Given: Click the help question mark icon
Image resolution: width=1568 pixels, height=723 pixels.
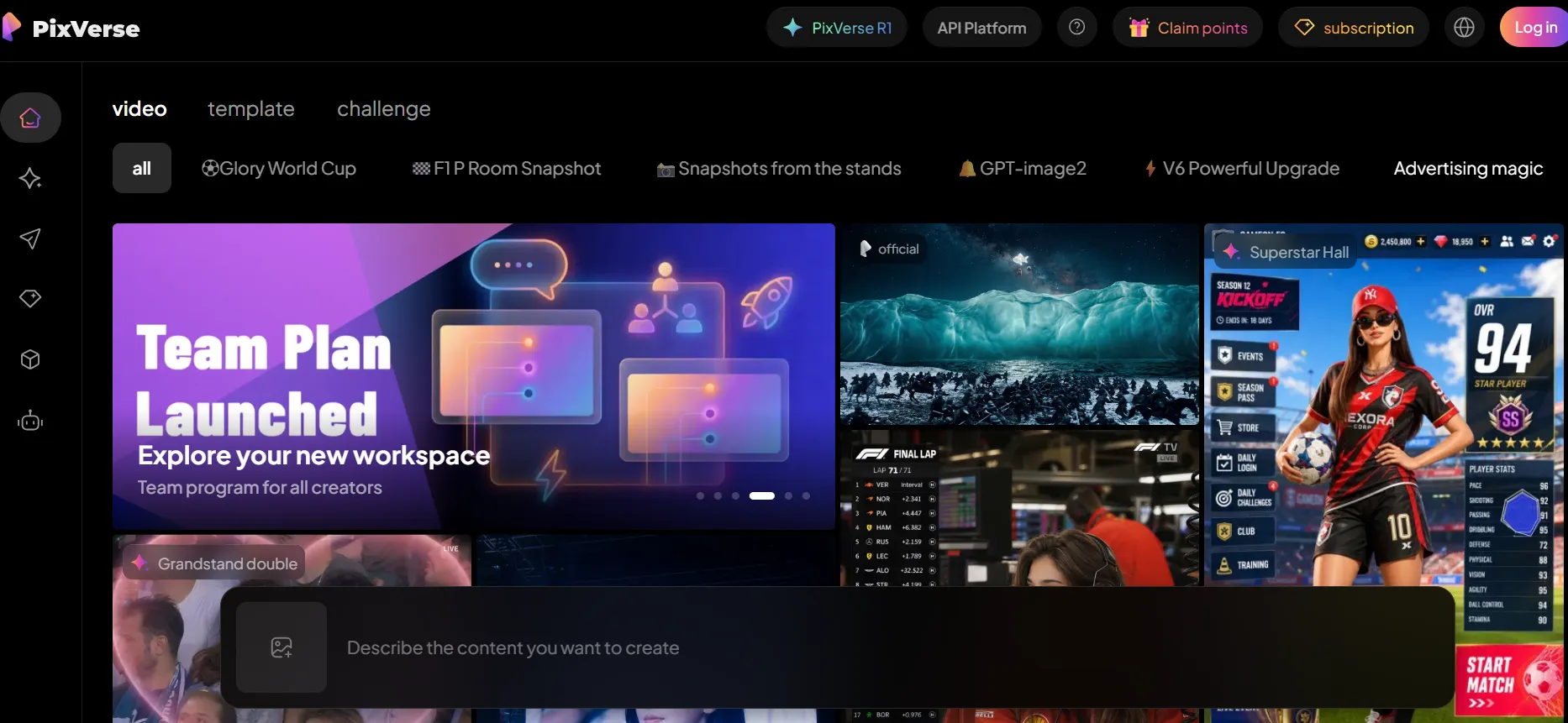Looking at the screenshot, I should point(1076,27).
